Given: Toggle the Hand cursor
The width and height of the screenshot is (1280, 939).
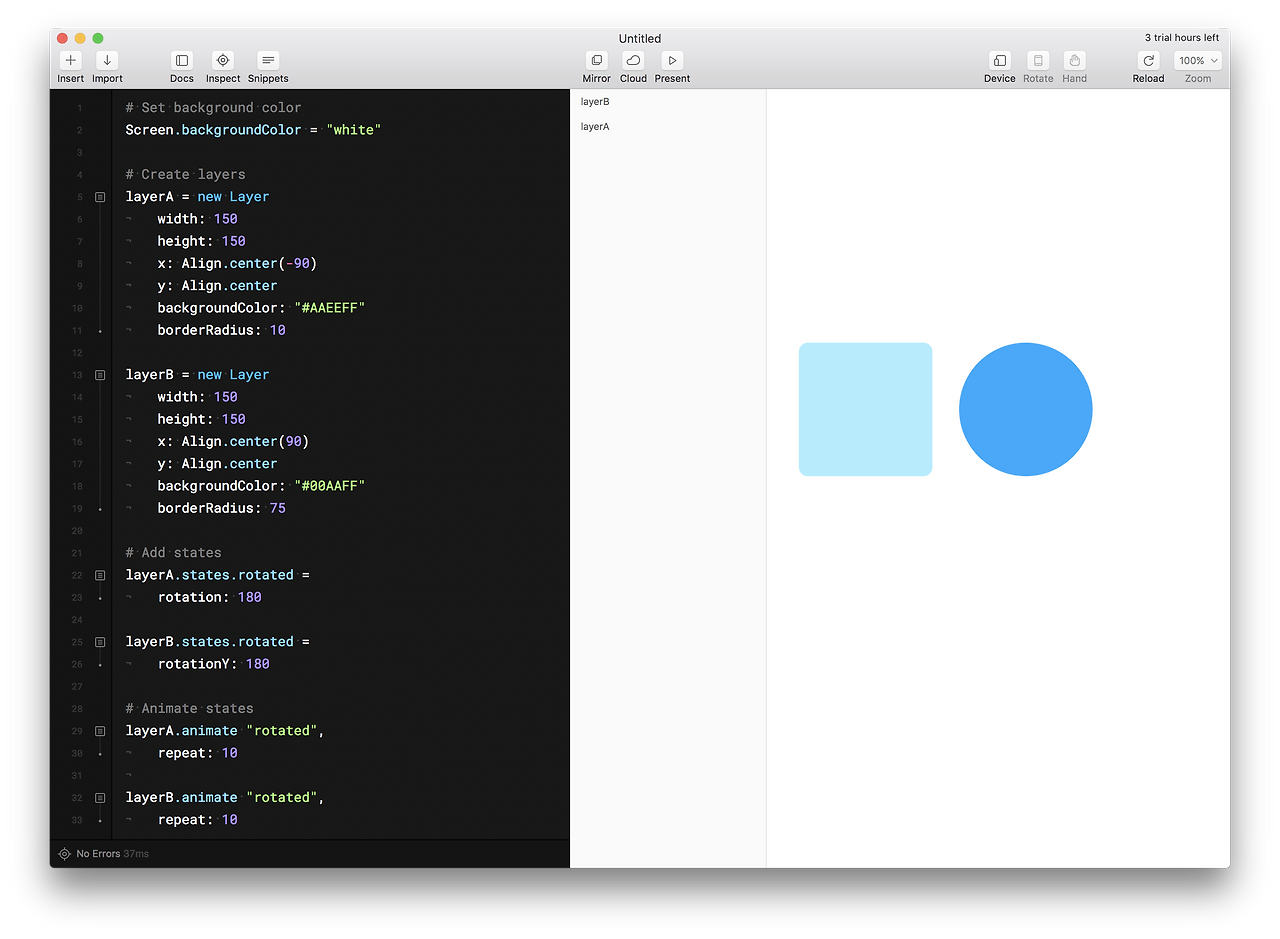Looking at the screenshot, I should (x=1075, y=61).
